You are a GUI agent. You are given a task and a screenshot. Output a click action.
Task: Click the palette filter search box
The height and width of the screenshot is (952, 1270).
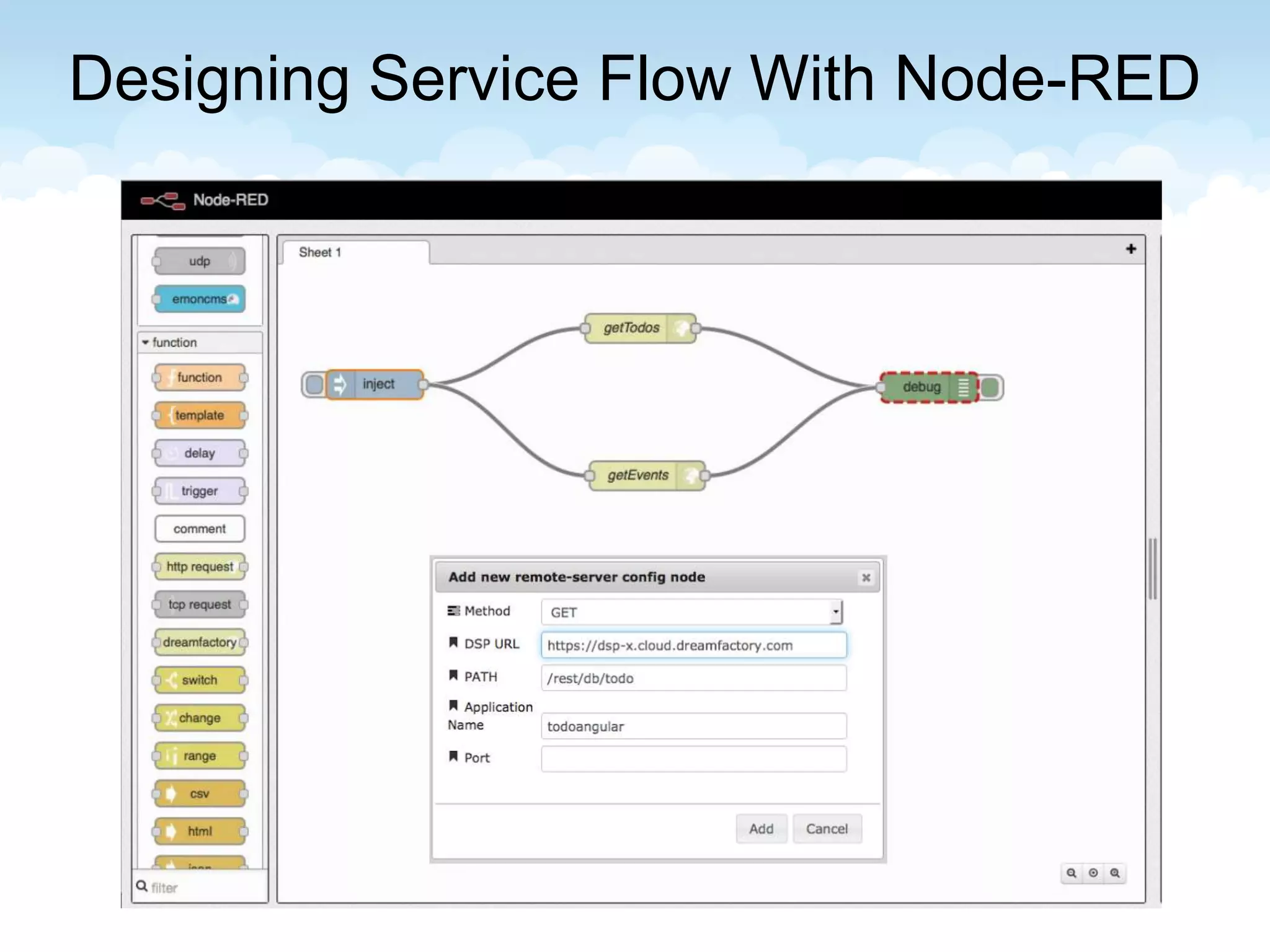pyautogui.click(x=200, y=887)
